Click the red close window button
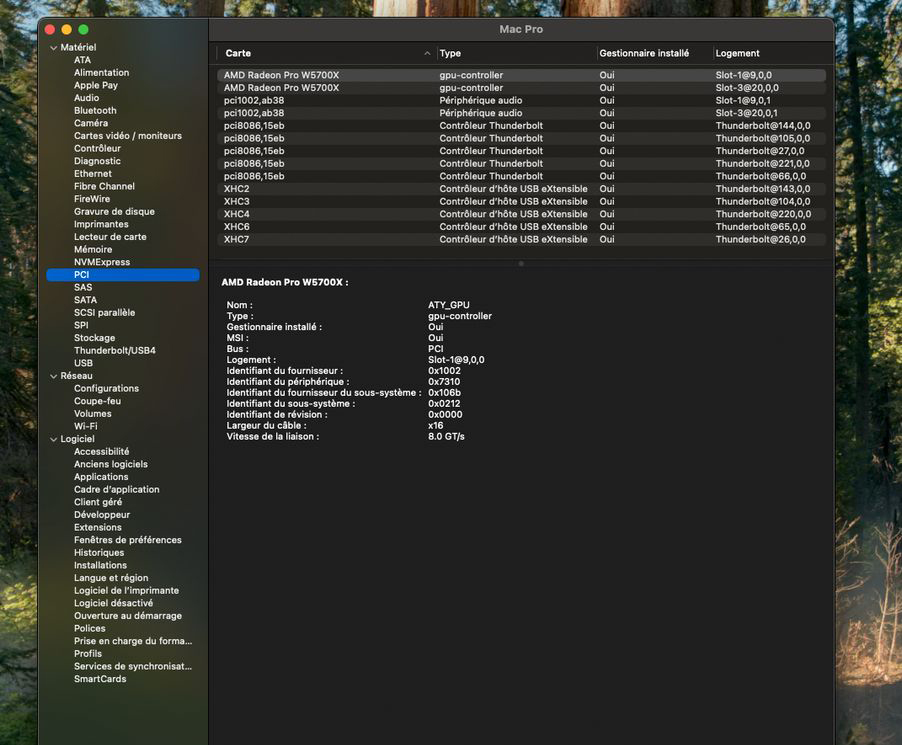The width and height of the screenshot is (902, 745). coord(49,29)
